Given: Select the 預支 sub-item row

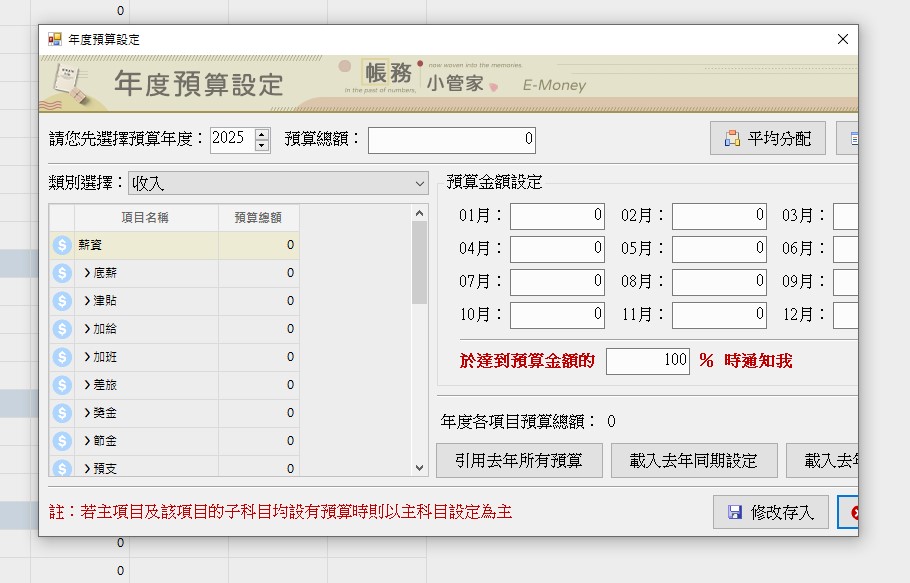Looking at the screenshot, I should pos(174,466).
